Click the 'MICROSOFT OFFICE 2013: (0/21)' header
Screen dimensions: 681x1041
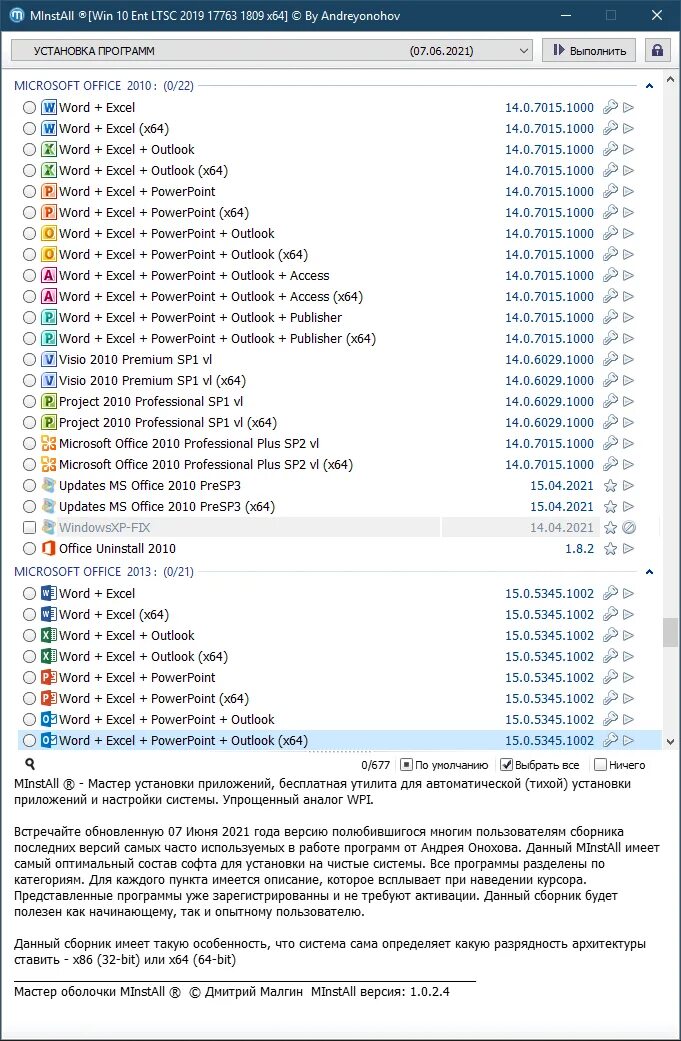tap(104, 572)
